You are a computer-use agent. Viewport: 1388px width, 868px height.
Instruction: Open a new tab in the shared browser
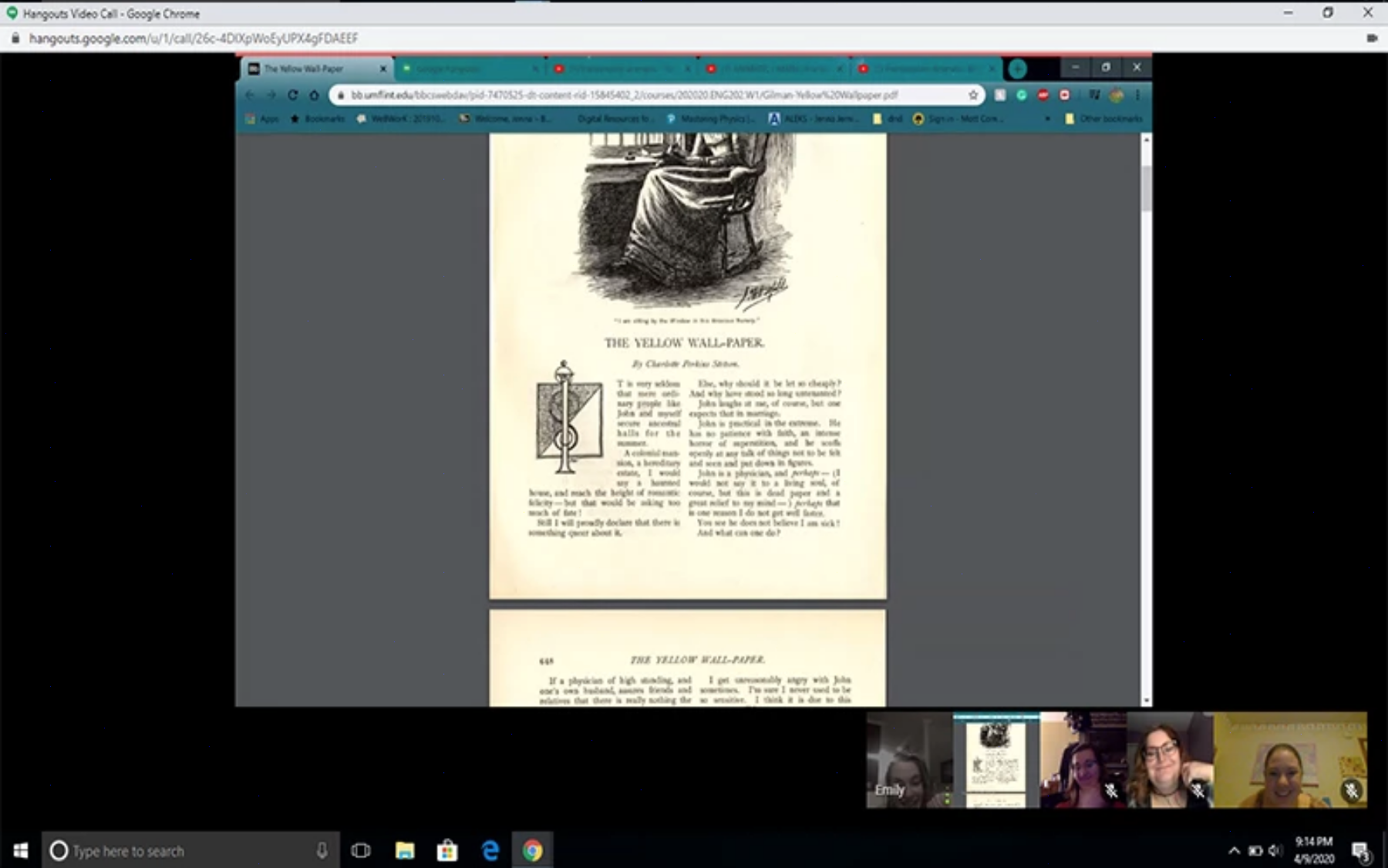click(x=1017, y=69)
